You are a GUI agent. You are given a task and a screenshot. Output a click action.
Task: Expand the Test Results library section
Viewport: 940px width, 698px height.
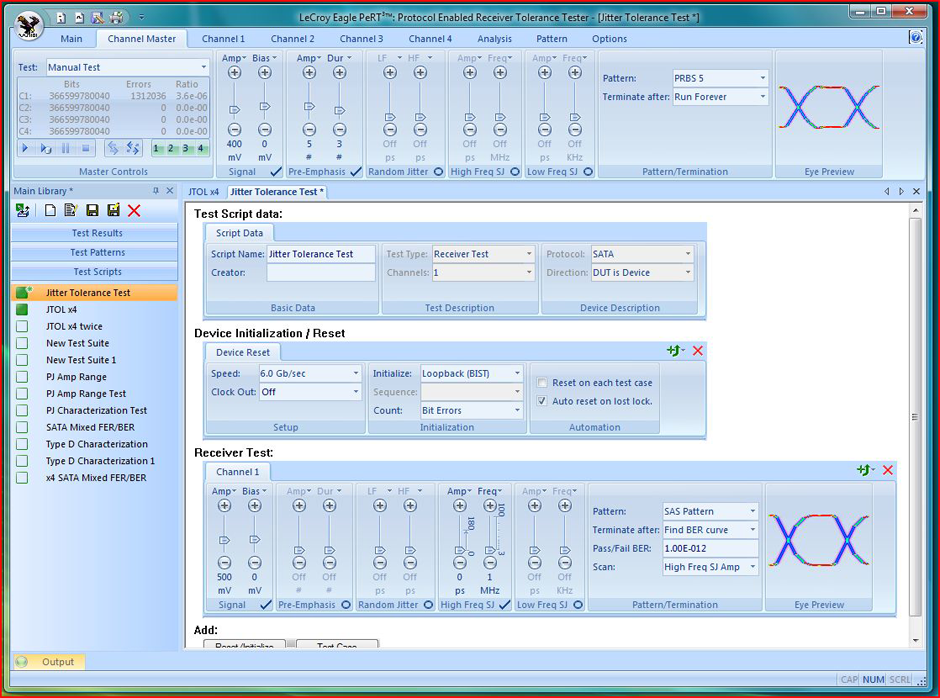click(95, 233)
